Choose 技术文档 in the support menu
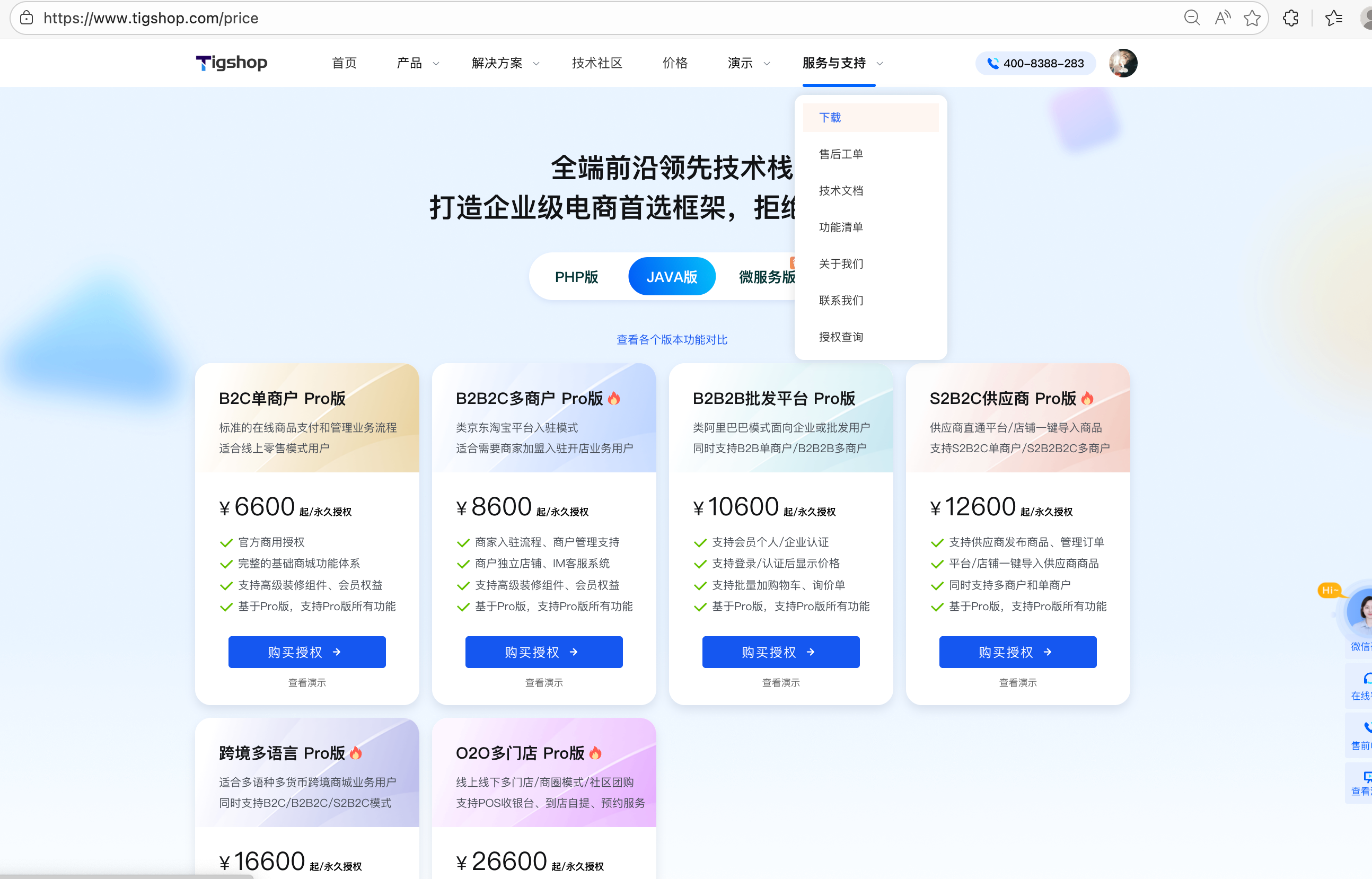The width and height of the screenshot is (1372, 879). pos(841,191)
